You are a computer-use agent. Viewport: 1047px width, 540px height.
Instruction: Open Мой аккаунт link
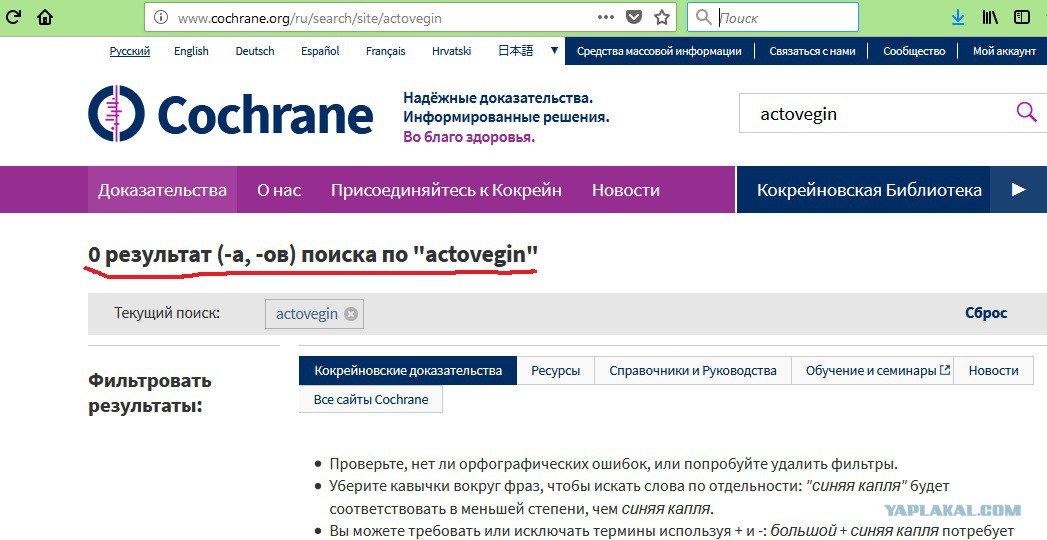[x=1004, y=51]
